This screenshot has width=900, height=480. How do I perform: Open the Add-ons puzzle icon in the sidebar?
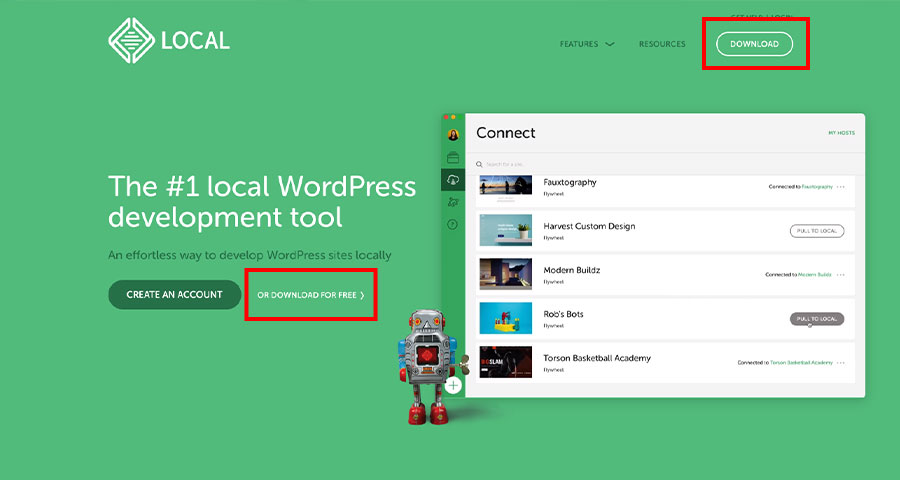[453, 202]
